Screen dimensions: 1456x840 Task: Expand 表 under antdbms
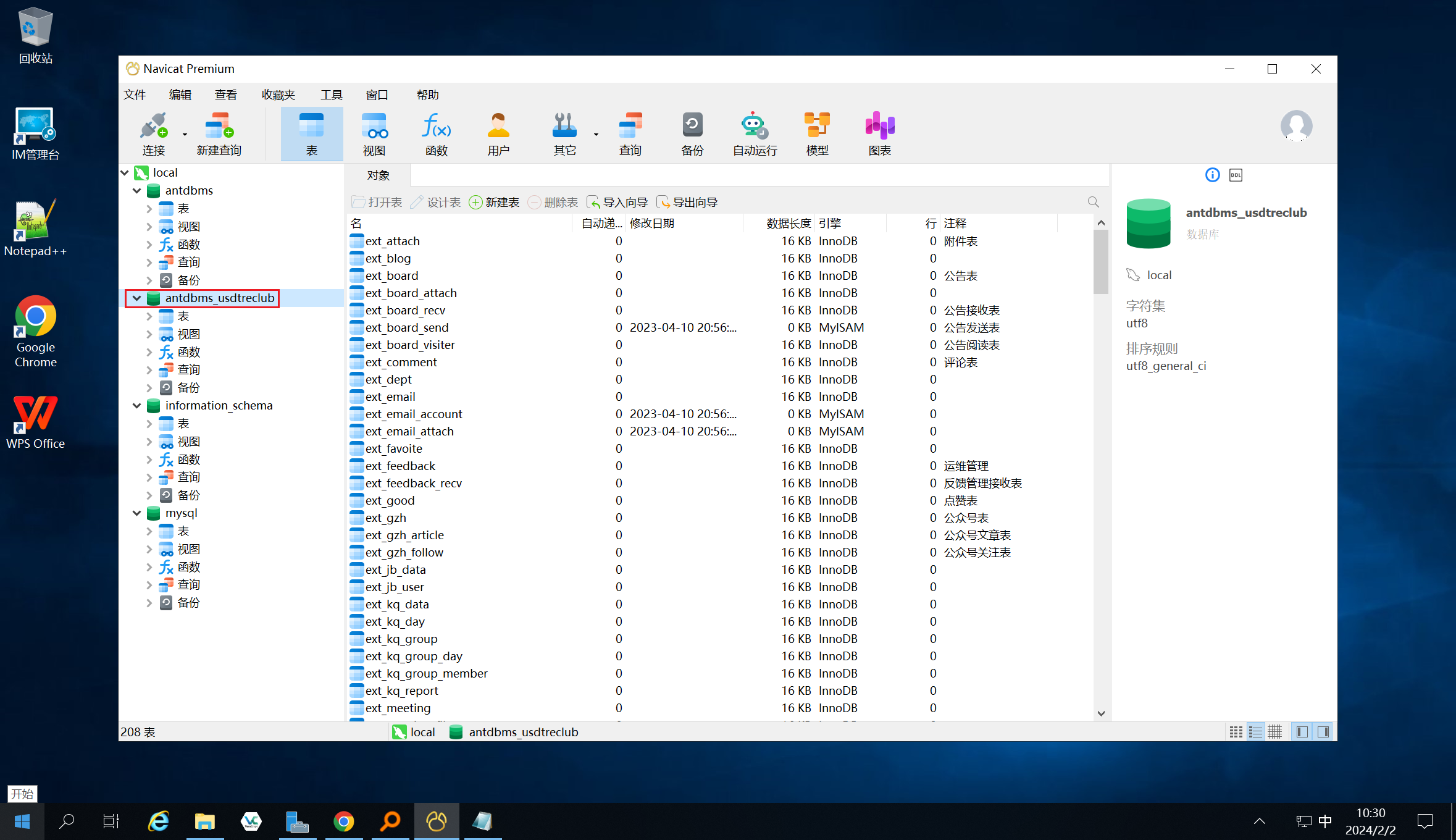click(x=149, y=209)
